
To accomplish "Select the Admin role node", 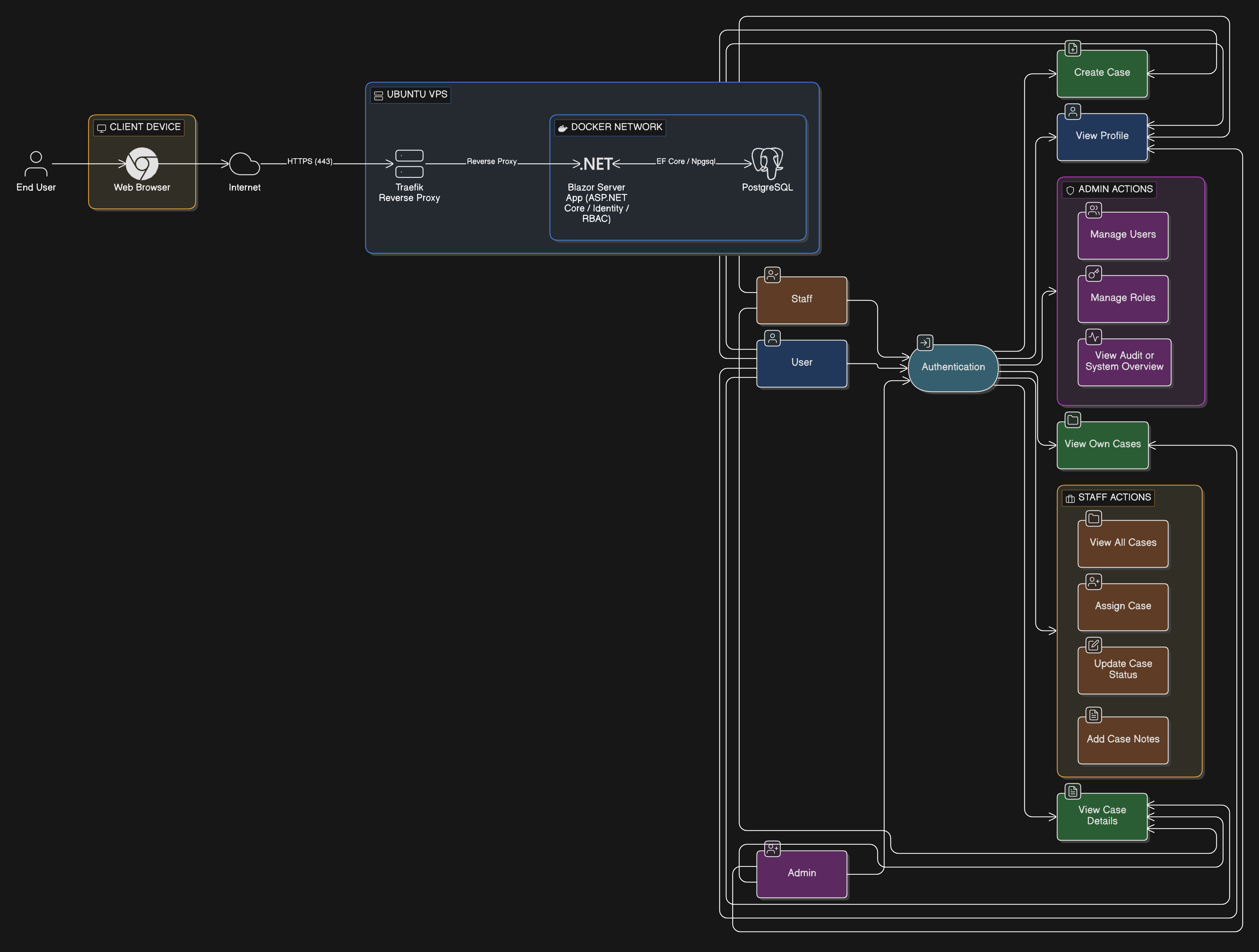I will (x=801, y=874).
